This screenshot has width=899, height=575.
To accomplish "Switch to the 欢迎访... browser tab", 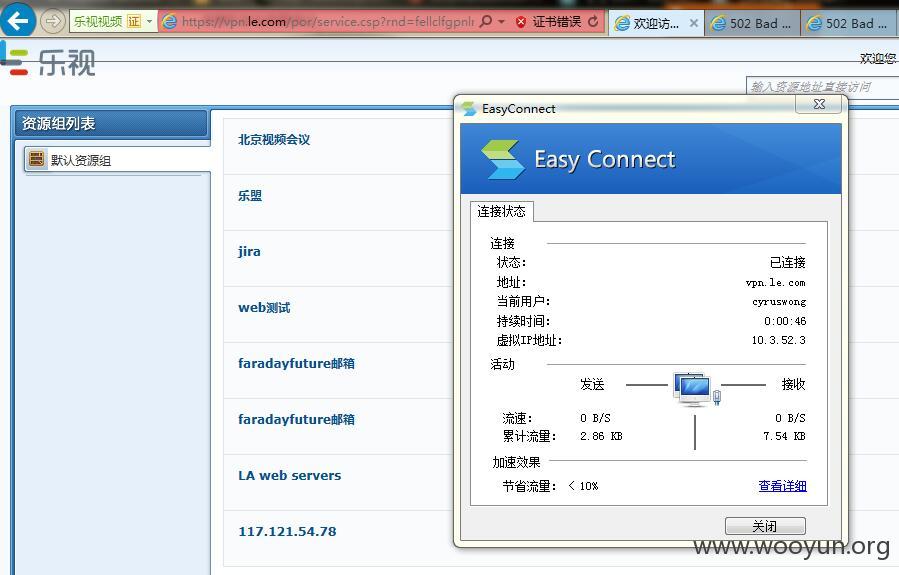I will [x=656, y=23].
